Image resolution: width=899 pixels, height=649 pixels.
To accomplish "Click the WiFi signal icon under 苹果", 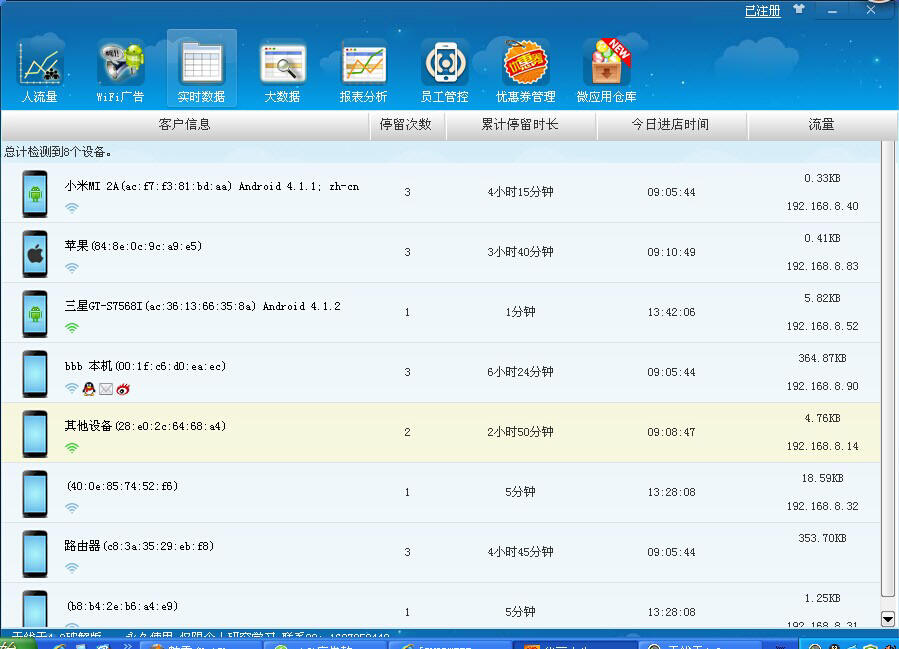I will click(x=72, y=268).
